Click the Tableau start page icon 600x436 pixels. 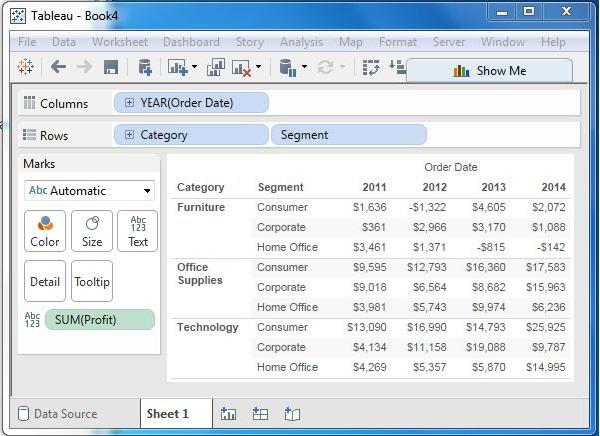click(x=26, y=67)
